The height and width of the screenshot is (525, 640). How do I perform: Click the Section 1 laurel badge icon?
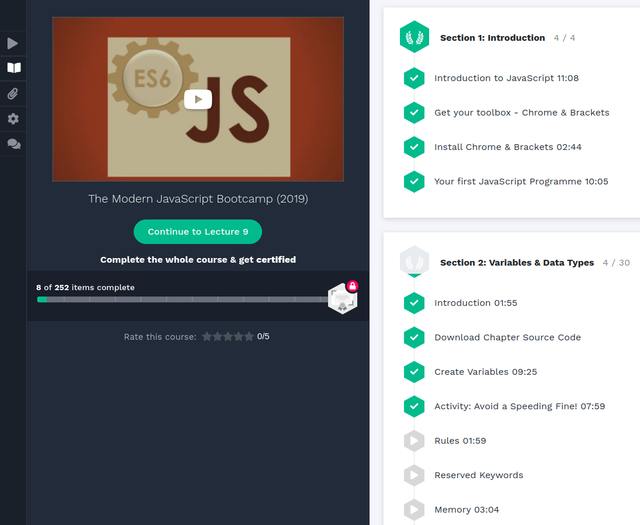[x=414, y=37]
